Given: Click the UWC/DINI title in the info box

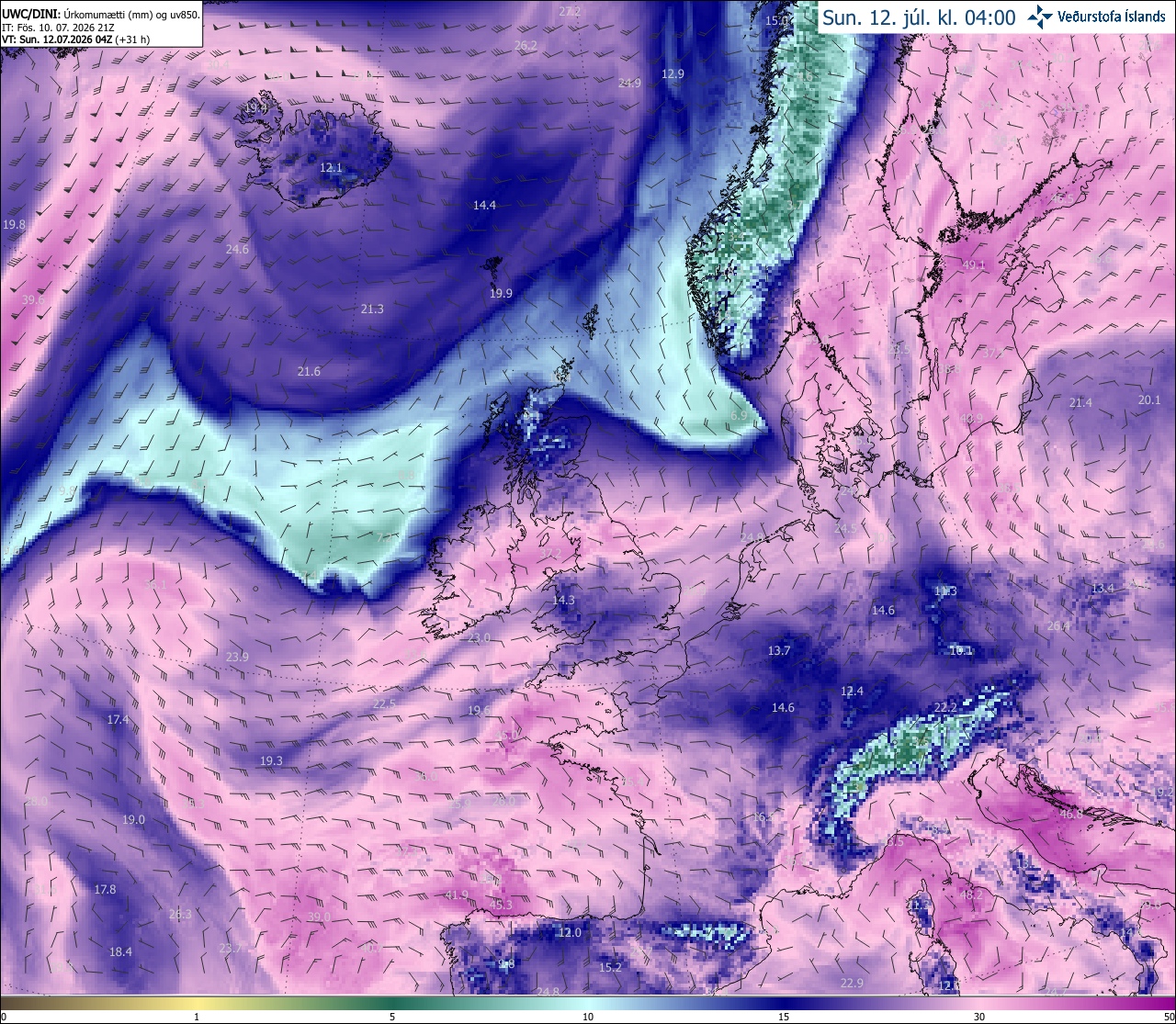Looking at the screenshot, I should (31, 14).
